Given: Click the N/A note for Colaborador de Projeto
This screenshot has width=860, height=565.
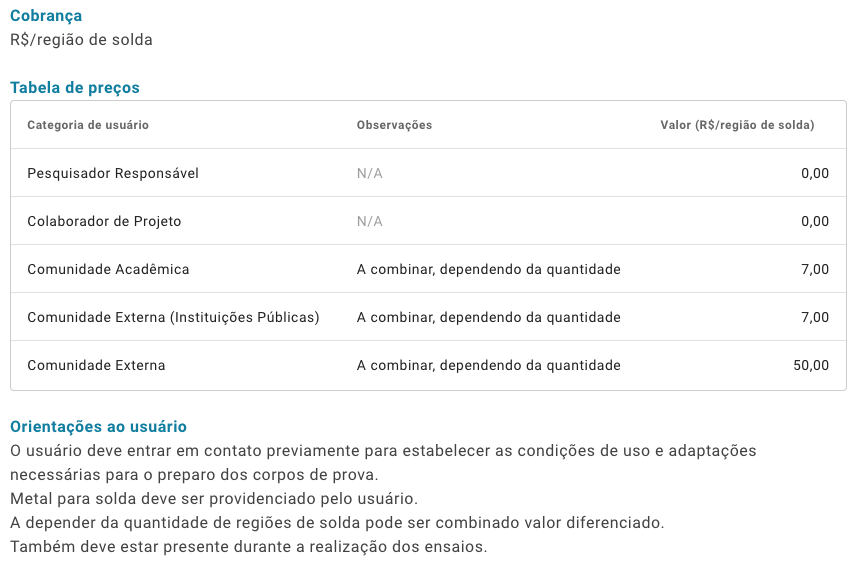Looking at the screenshot, I should click(370, 222).
